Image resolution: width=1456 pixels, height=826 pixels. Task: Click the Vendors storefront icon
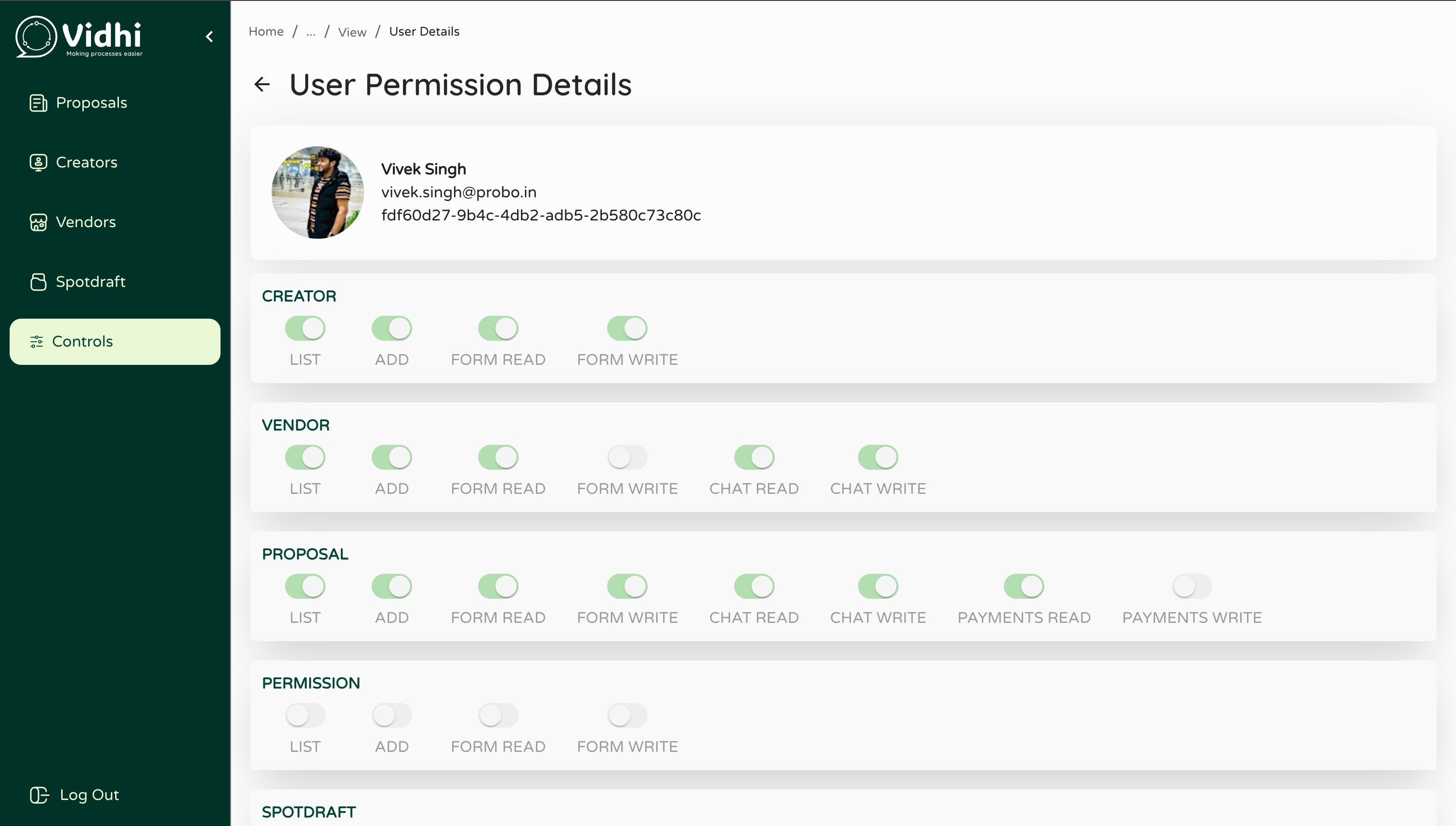pyautogui.click(x=38, y=222)
